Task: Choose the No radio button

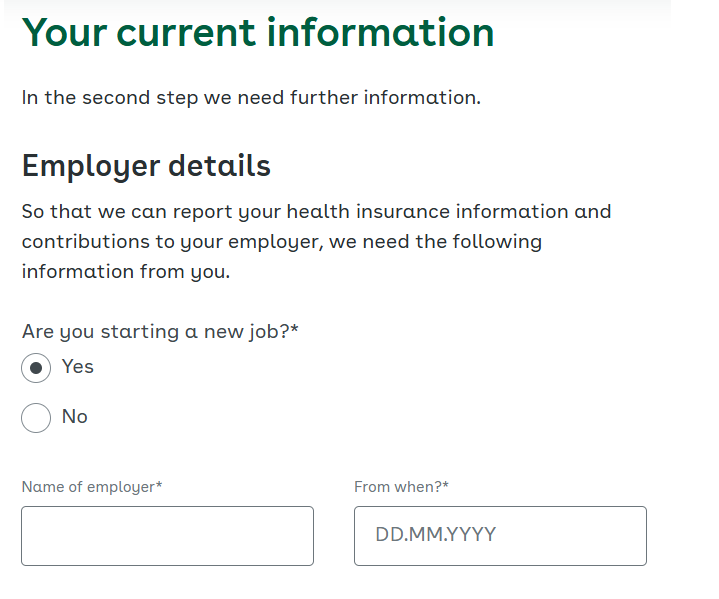Action: [x=36, y=418]
